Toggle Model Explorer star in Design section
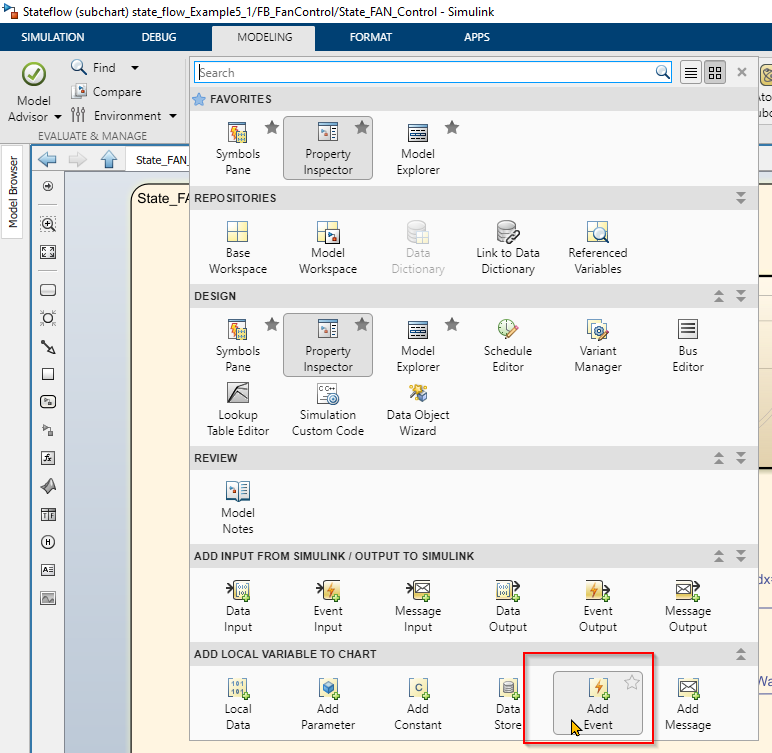Screen dimensions: 772x753 [x=452, y=324]
